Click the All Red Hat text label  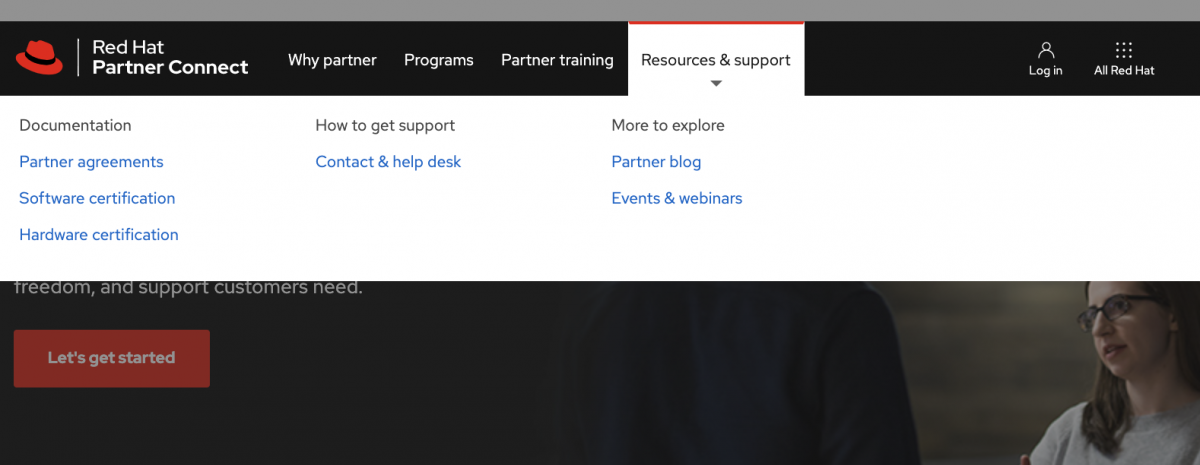[x=1124, y=71]
